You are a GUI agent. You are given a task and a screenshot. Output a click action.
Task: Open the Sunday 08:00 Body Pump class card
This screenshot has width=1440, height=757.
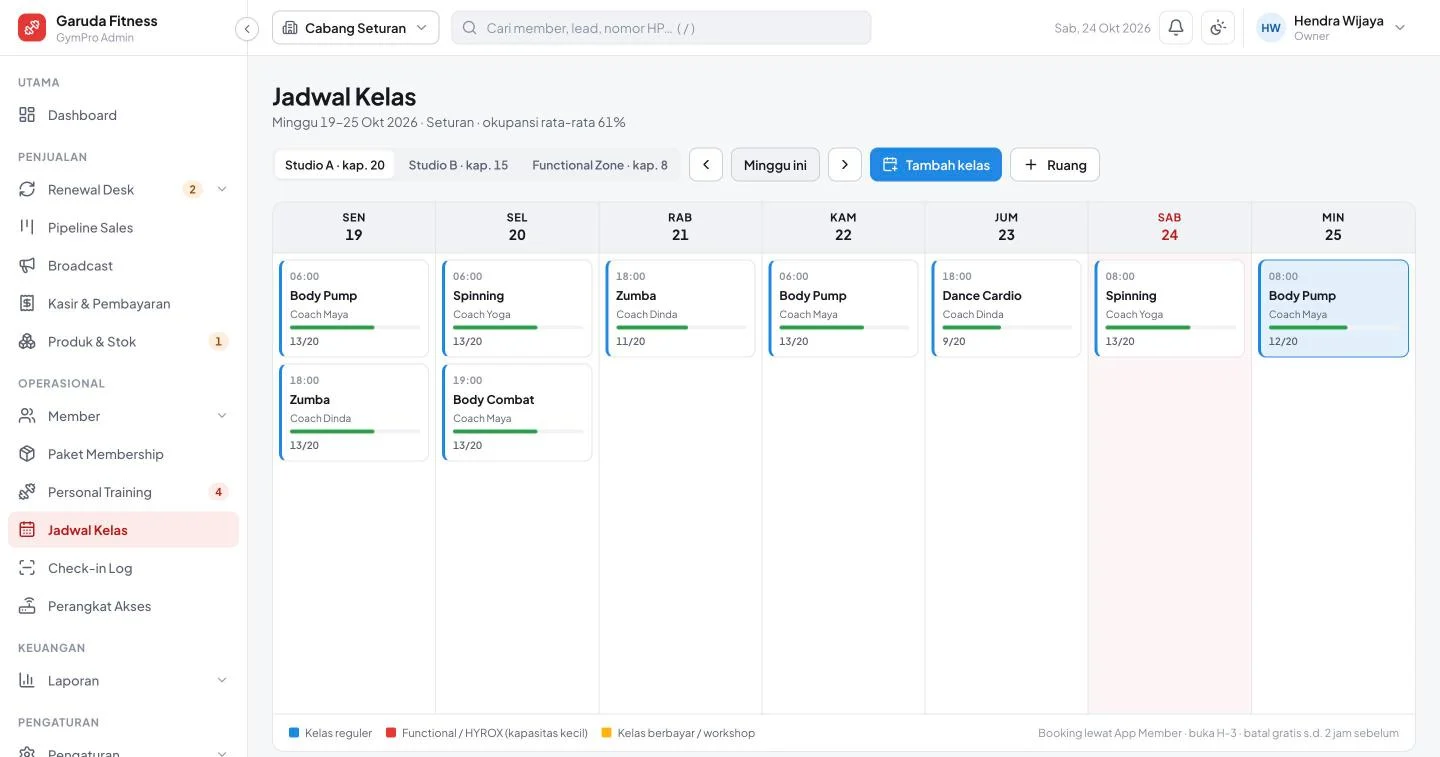pyautogui.click(x=1333, y=308)
